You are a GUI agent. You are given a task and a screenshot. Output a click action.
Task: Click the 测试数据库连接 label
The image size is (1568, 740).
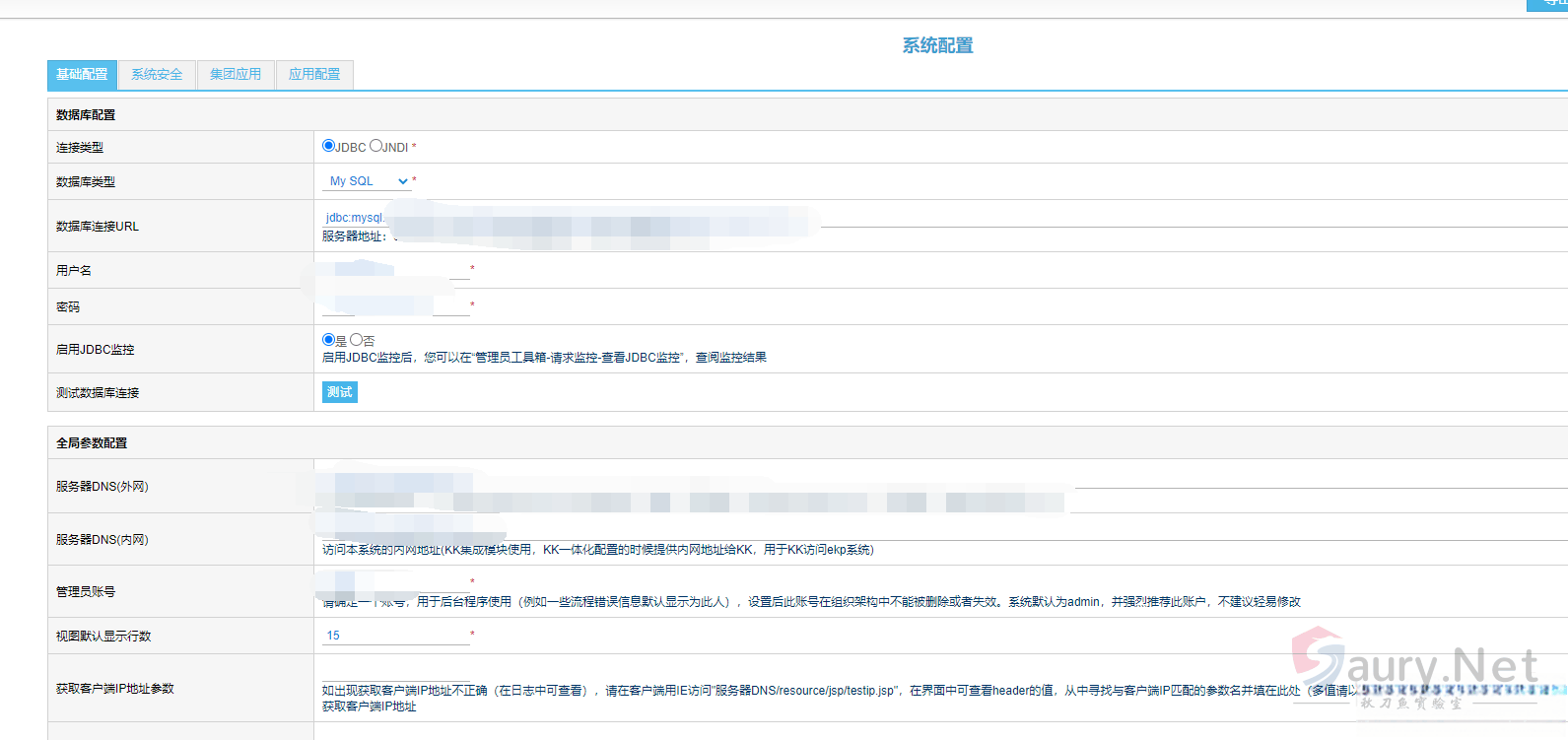[98, 393]
